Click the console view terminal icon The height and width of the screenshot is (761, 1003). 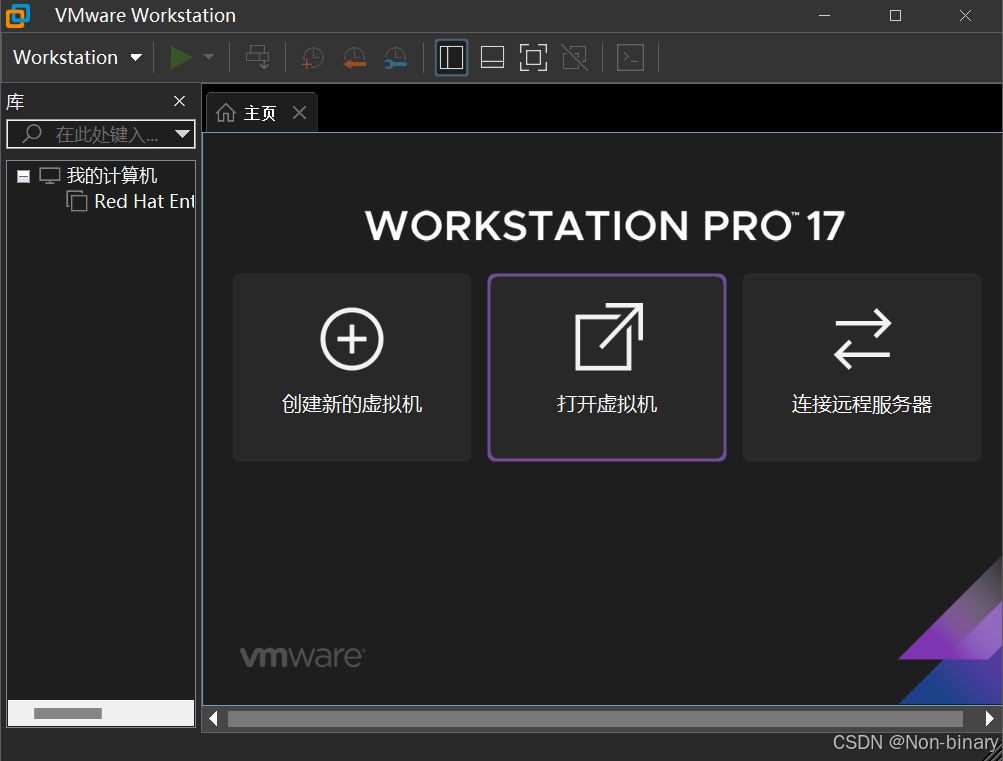630,58
